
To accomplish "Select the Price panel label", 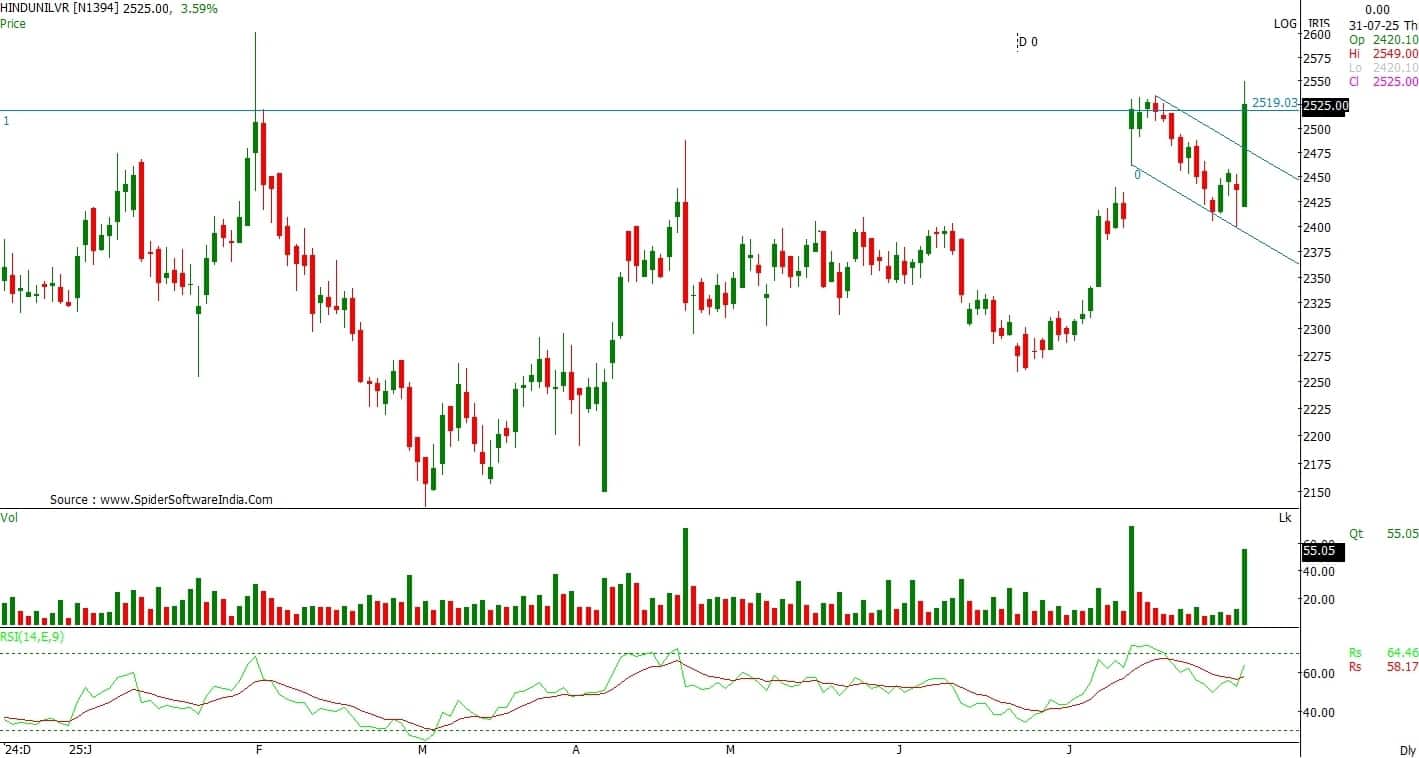I will pyautogui.click(x=13, y=23).
